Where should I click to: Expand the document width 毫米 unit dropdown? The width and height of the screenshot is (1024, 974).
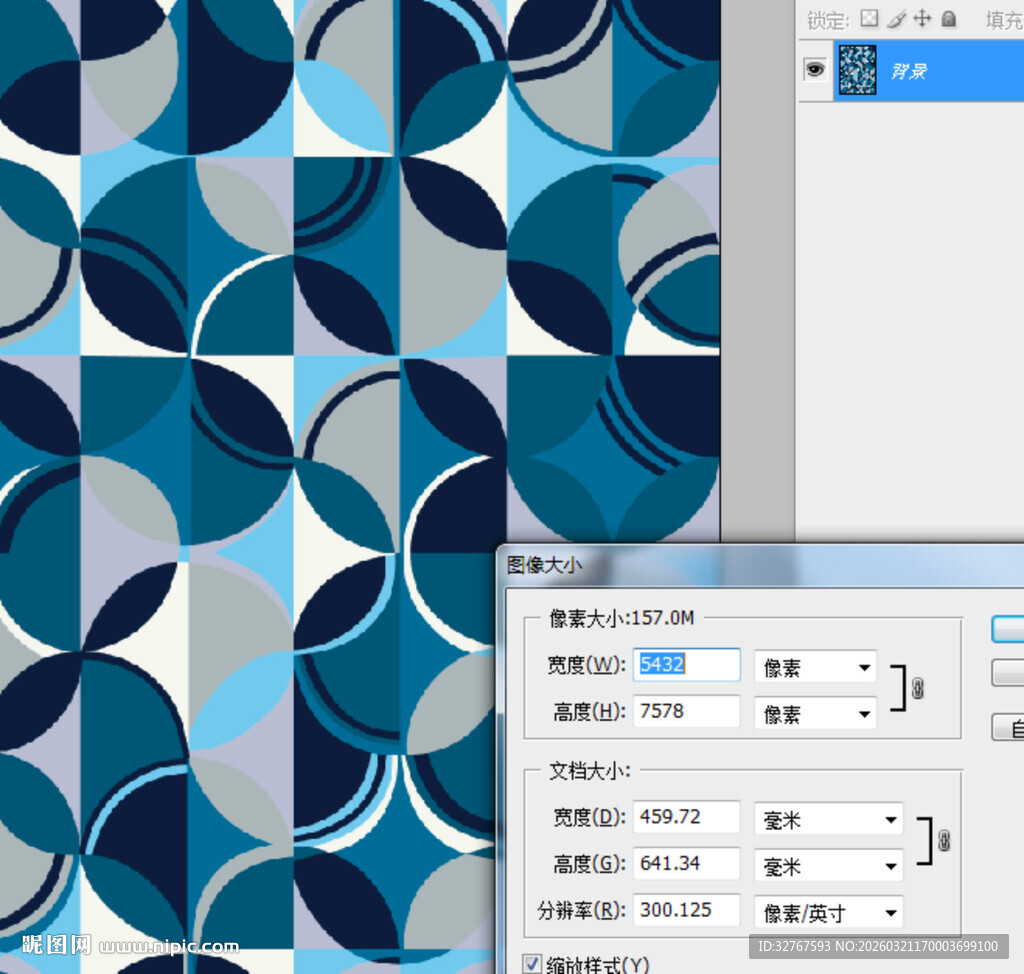click(x=828, y=819)
